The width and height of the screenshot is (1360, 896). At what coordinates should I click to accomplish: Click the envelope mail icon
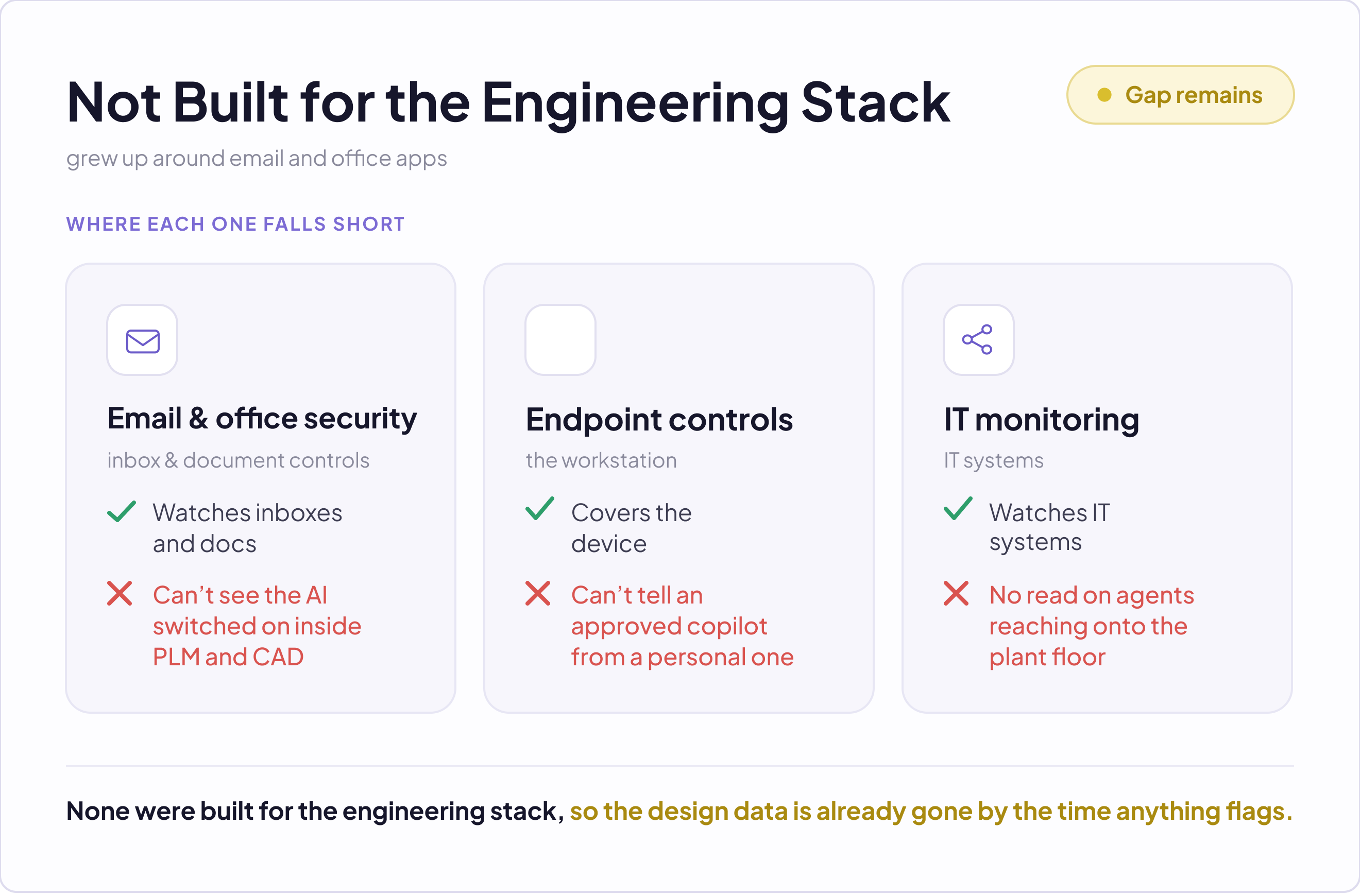click(x=142, y=341)
